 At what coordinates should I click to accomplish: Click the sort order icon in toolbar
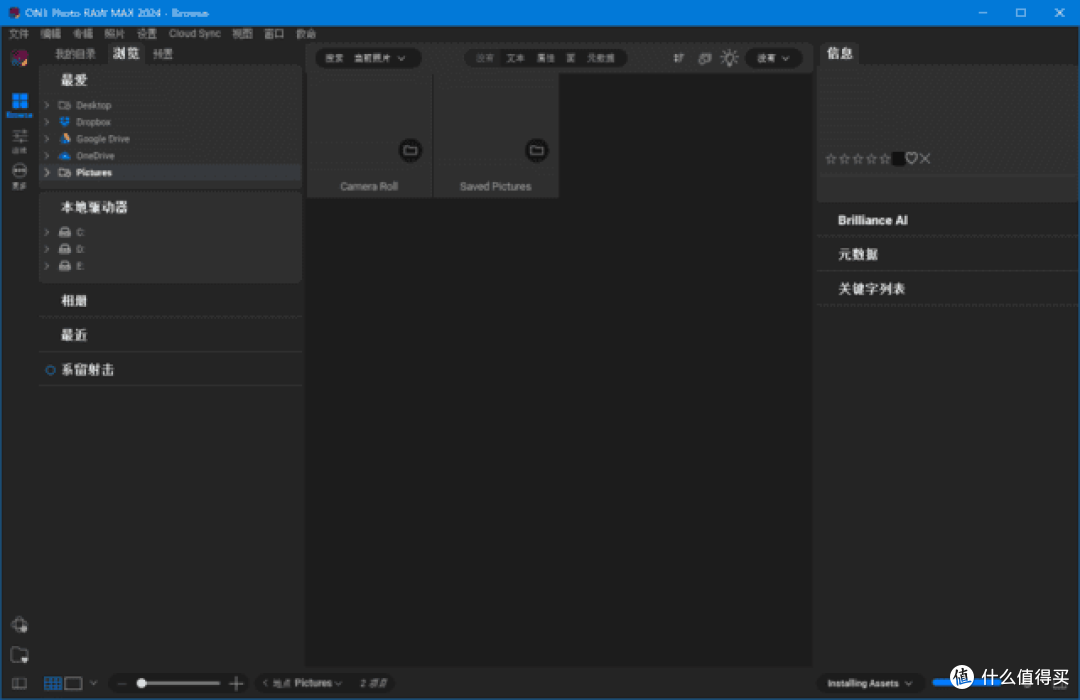click(678, 59)
